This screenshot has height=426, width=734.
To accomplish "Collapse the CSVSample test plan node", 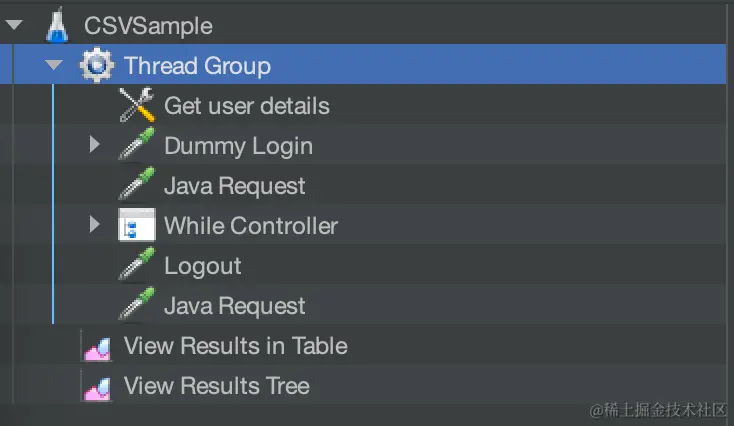I will pyautogui.click(x=15, y=26).
